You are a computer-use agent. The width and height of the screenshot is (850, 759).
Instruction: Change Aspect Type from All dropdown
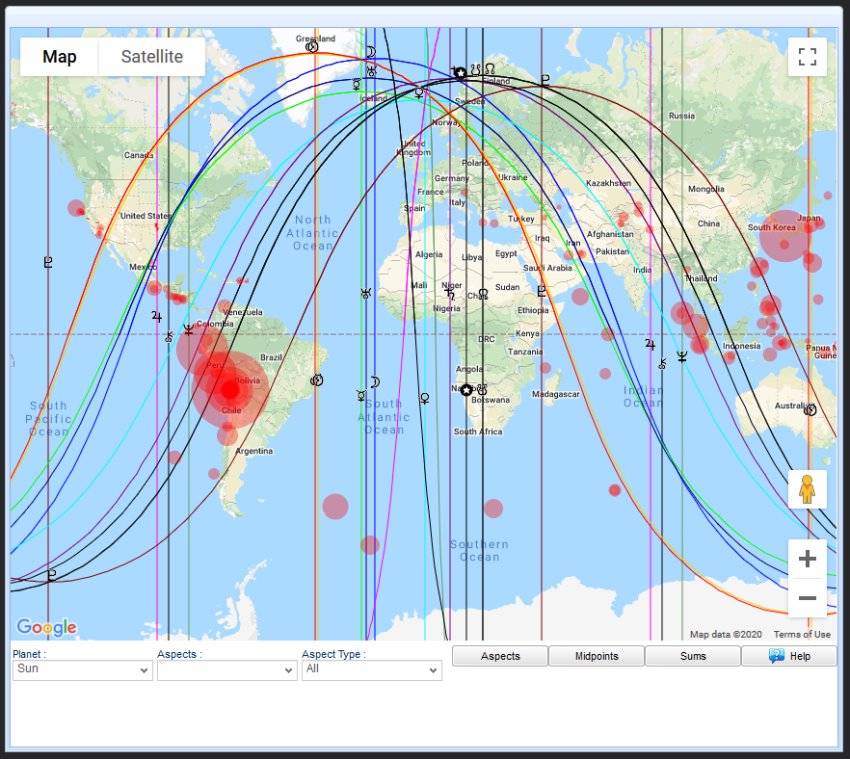click(x=371, y=670)
